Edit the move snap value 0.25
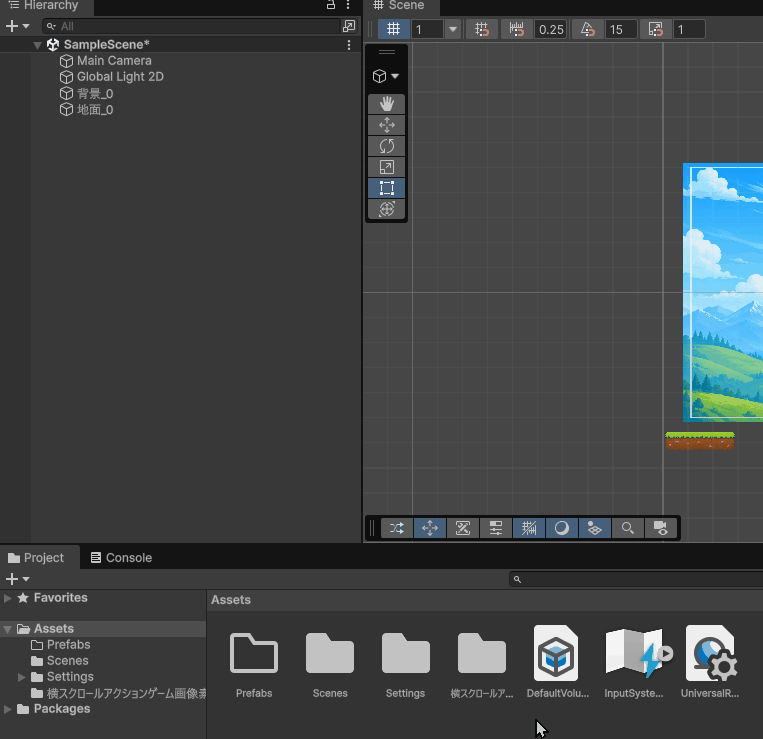763x739 pixels. click(551, 30)
